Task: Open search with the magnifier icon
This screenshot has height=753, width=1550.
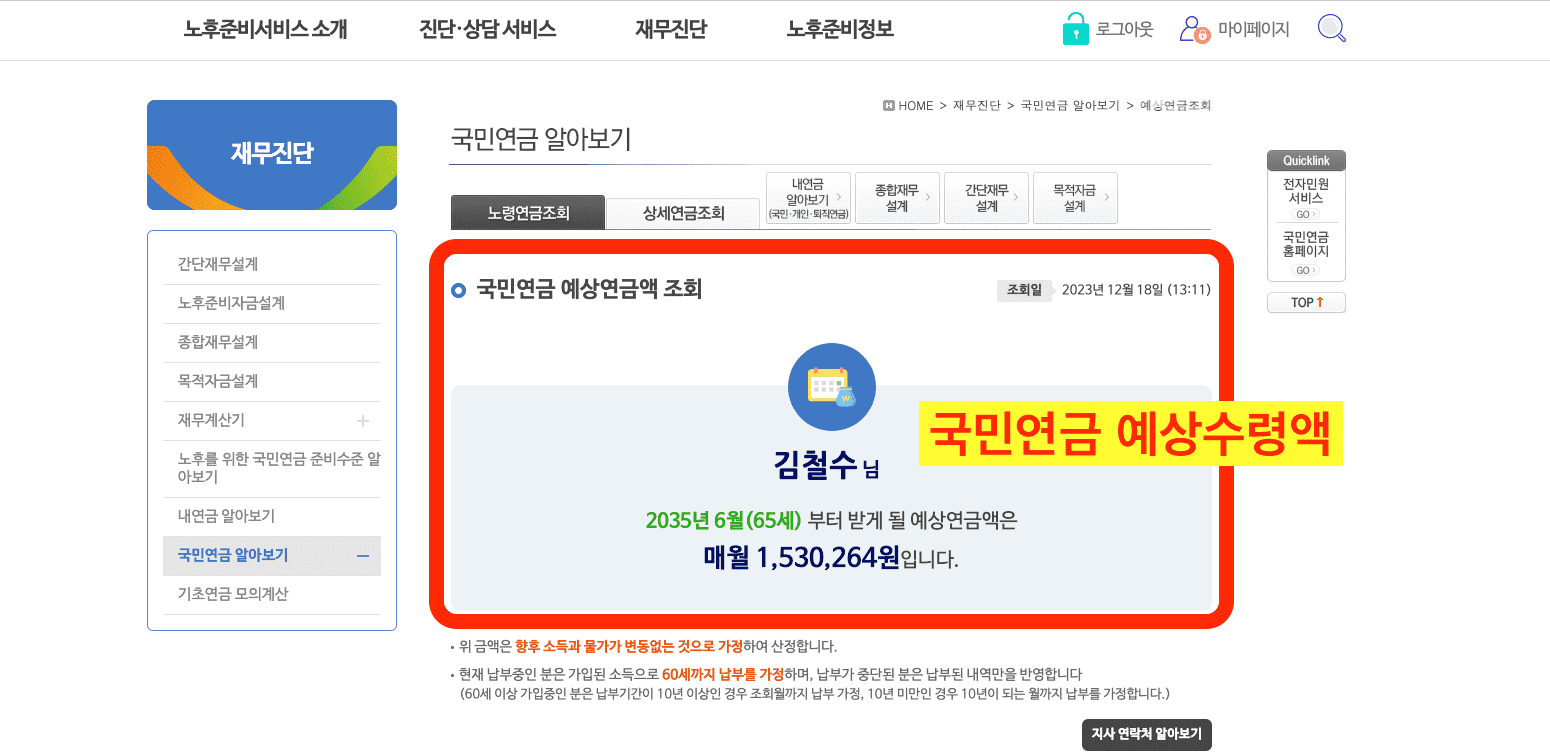Action: pyautogui.click(x=1331, y=28)
